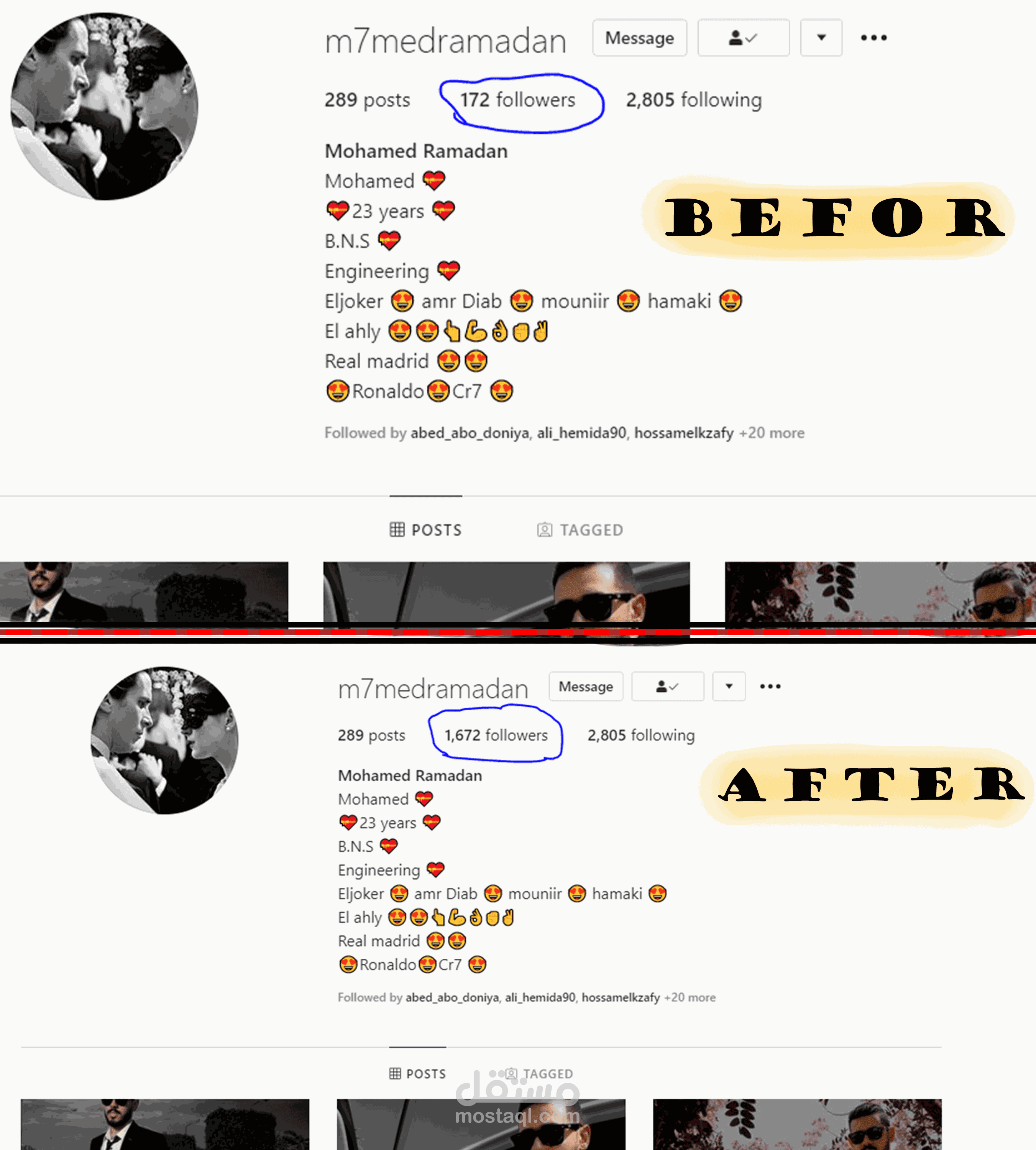Click abed_abo_doniya in top Followed by line
This screenshot has height=1150, width=1036.
click(x=470, y=433)
